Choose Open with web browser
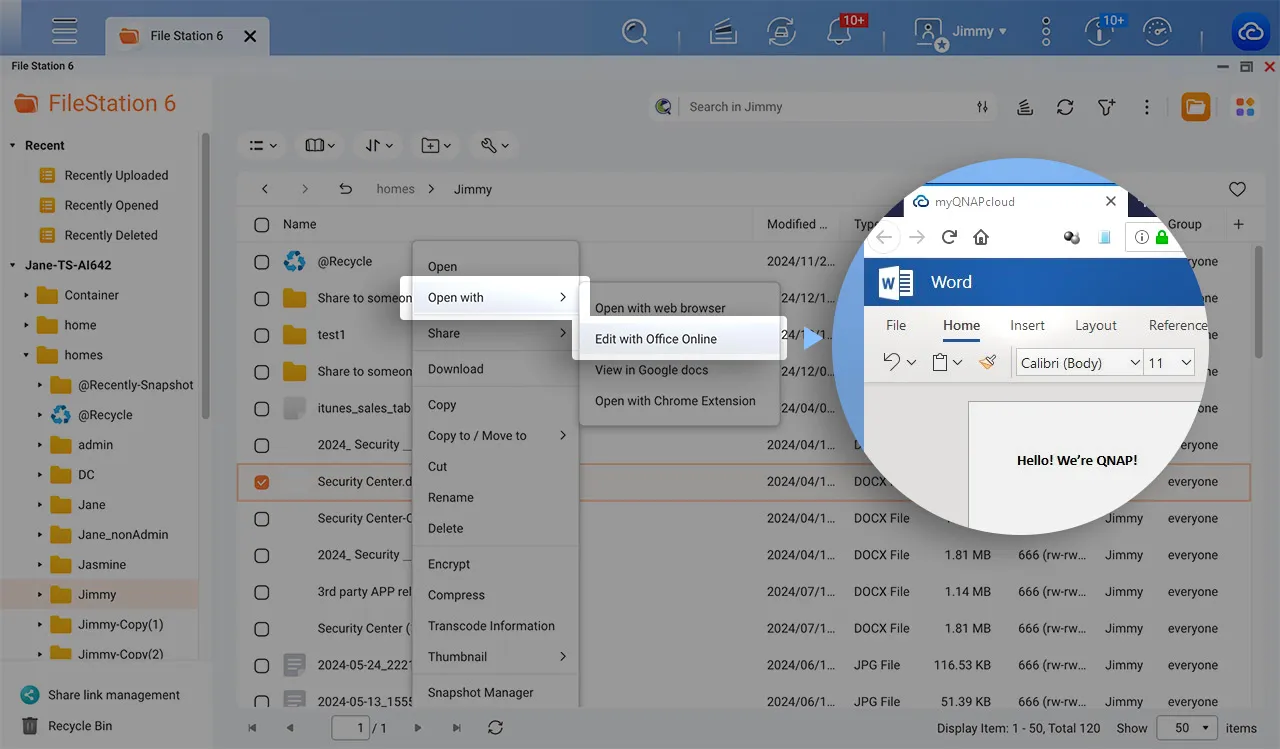The image size is (1280, 749). coord(678,308)
